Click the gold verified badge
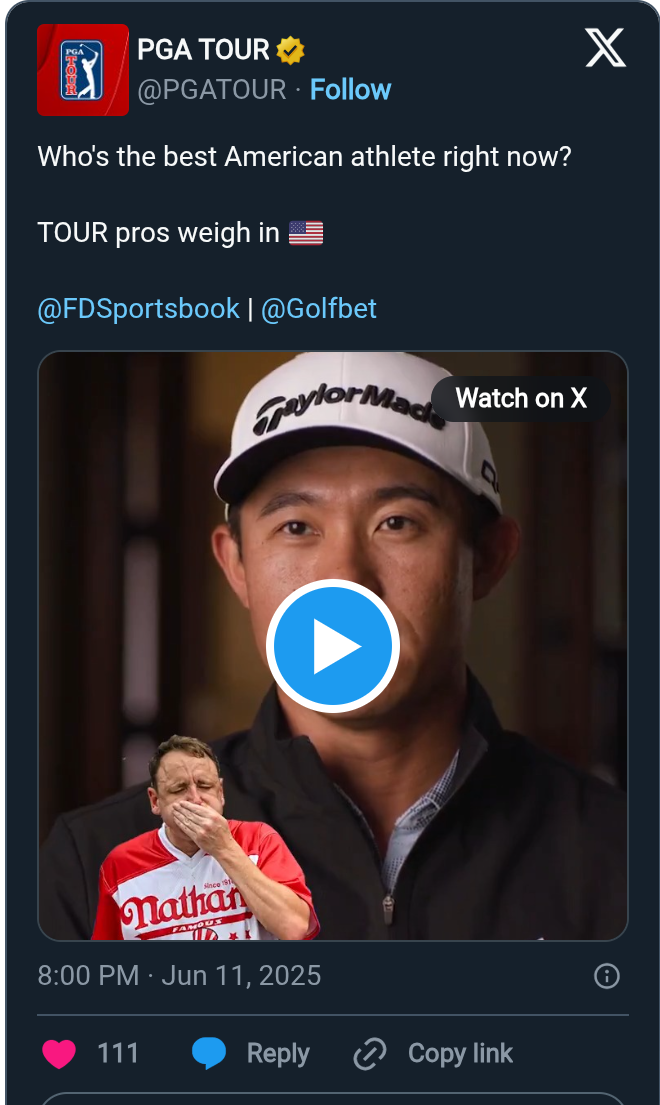 291,49
